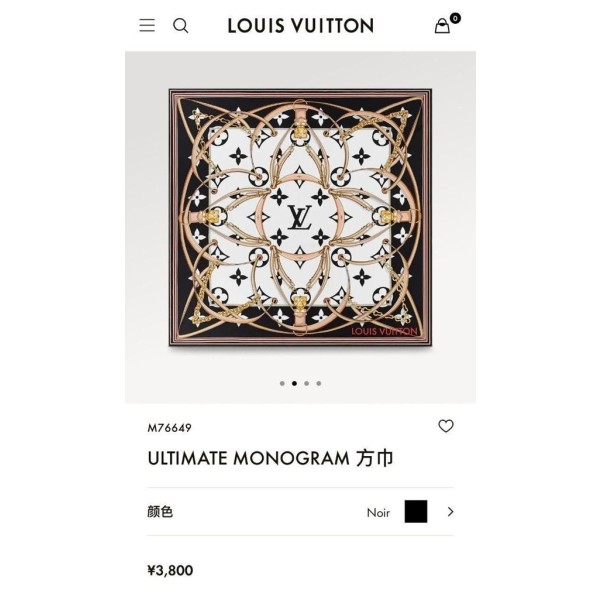Click LV monogram at scarf center
Image resolution: width=600 pixels, height=600 pixels.
point(300,217)
